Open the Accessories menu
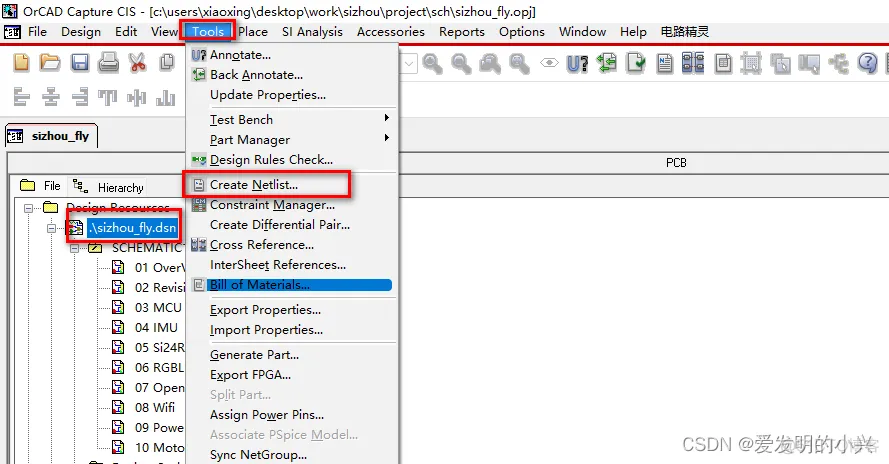 (391, 32)
